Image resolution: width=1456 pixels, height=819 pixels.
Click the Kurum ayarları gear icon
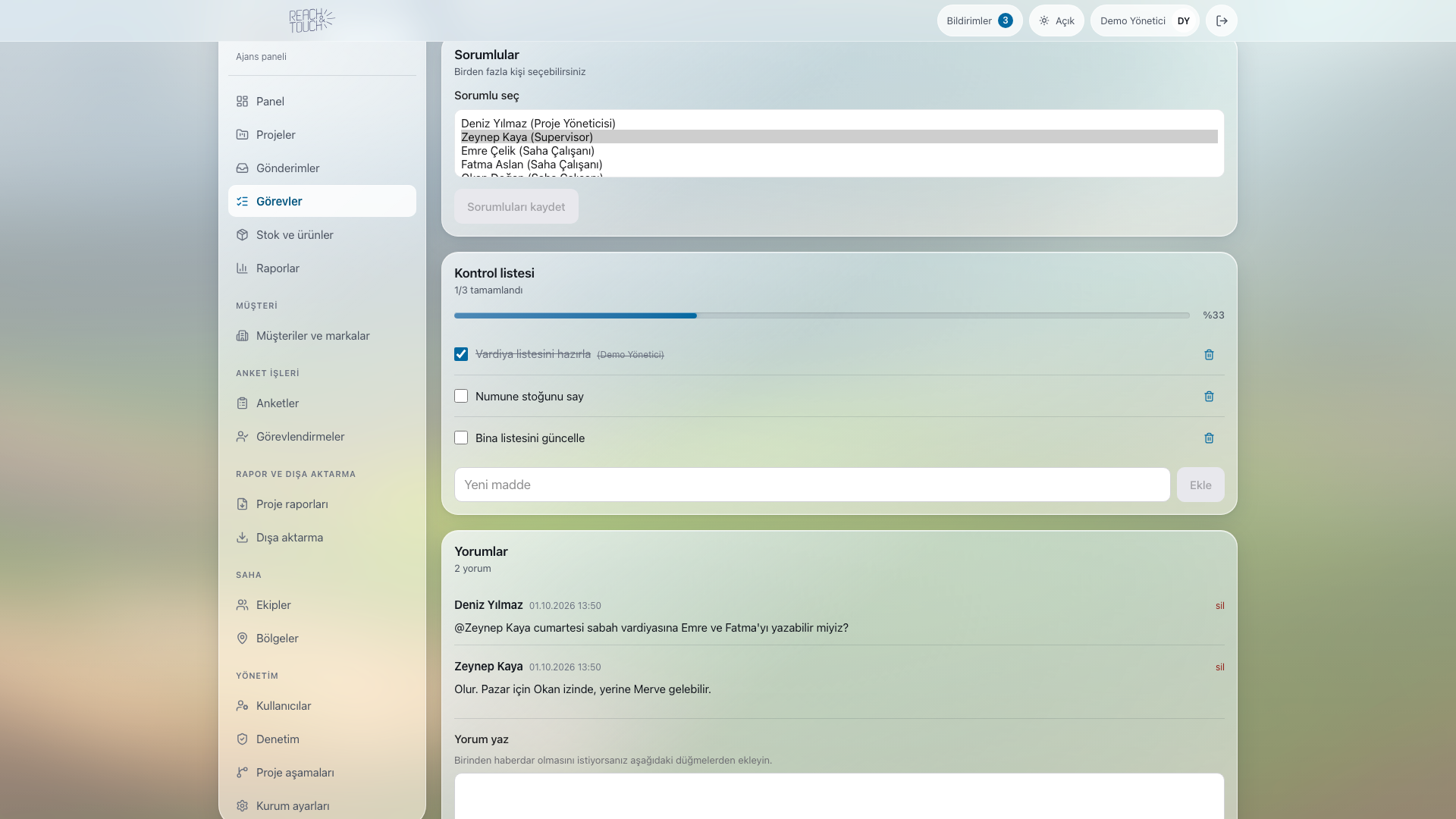click(242, 805)
